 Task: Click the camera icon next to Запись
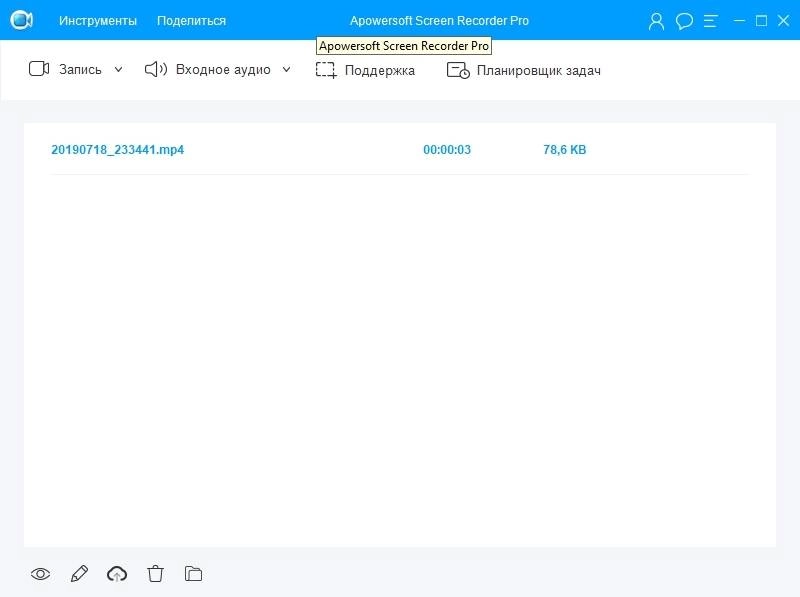point(39,69)
